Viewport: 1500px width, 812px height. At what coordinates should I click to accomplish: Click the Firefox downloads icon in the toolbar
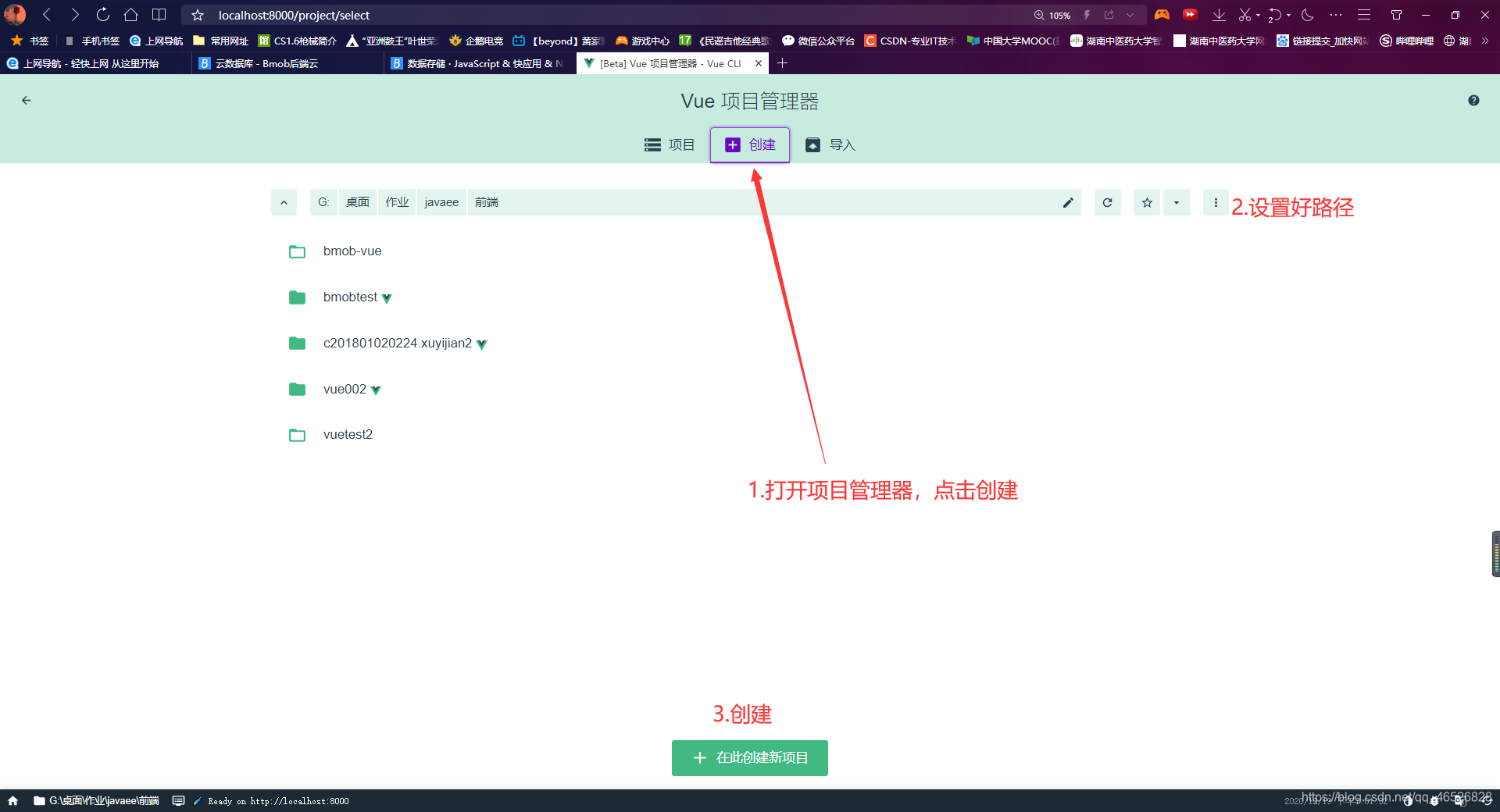click(x=1219, y=15)
